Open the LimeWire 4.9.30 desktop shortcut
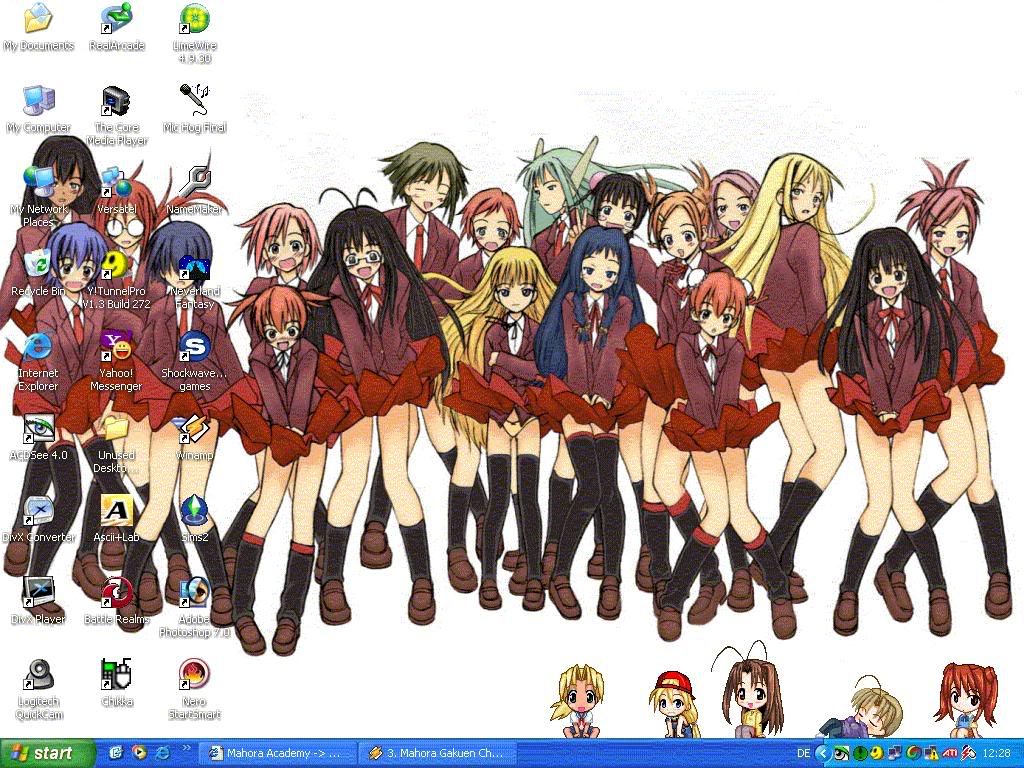Viewport: 1024px width, 768px height. pos(194,20)
